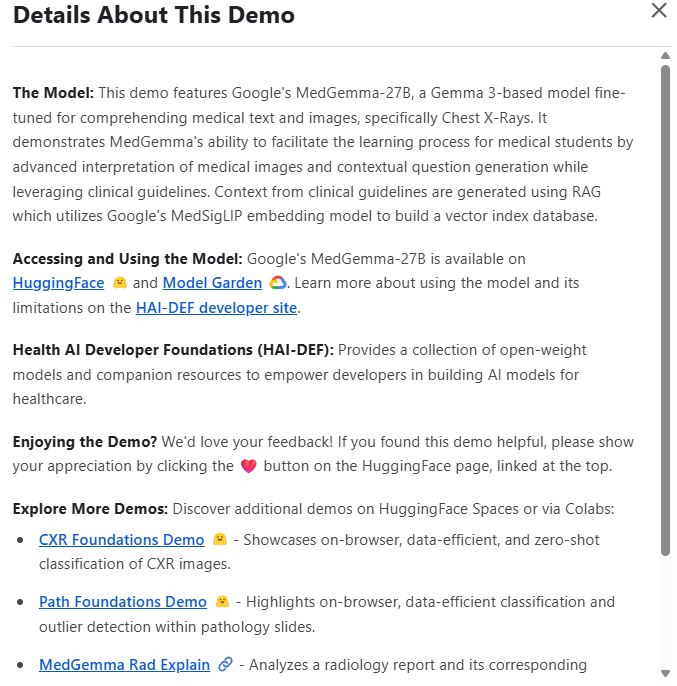The image size is (677, 686).
Task: Click the HuggingFace icon next to CXR Foundations Demo
Action: click(x=219, y=540)
